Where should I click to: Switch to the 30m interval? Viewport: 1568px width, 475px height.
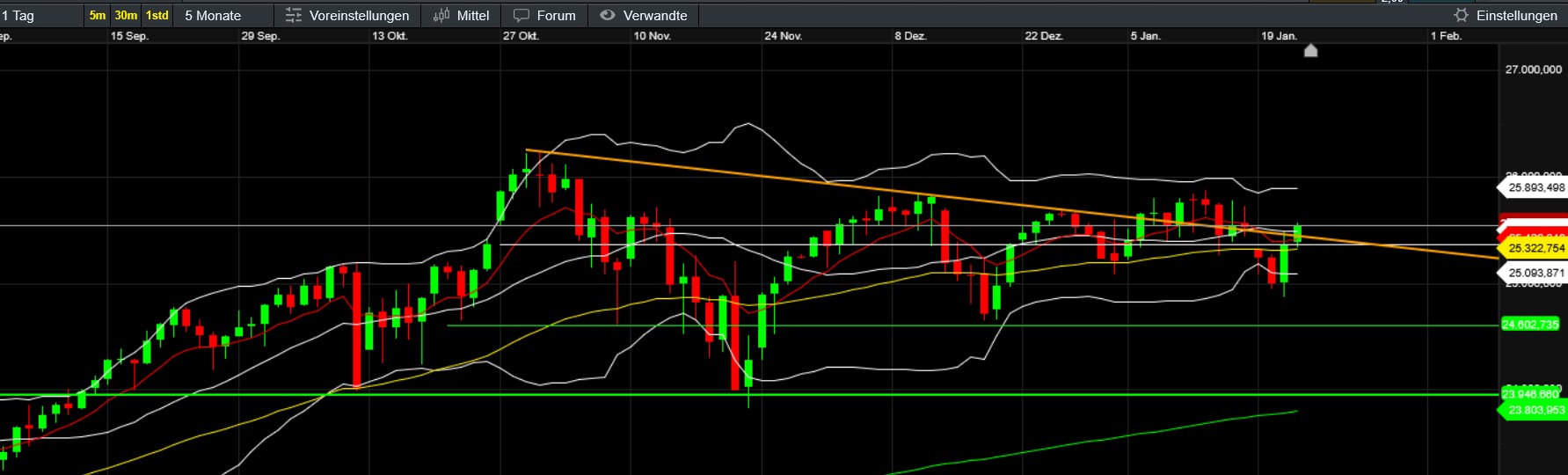click(x=126, y=15)
